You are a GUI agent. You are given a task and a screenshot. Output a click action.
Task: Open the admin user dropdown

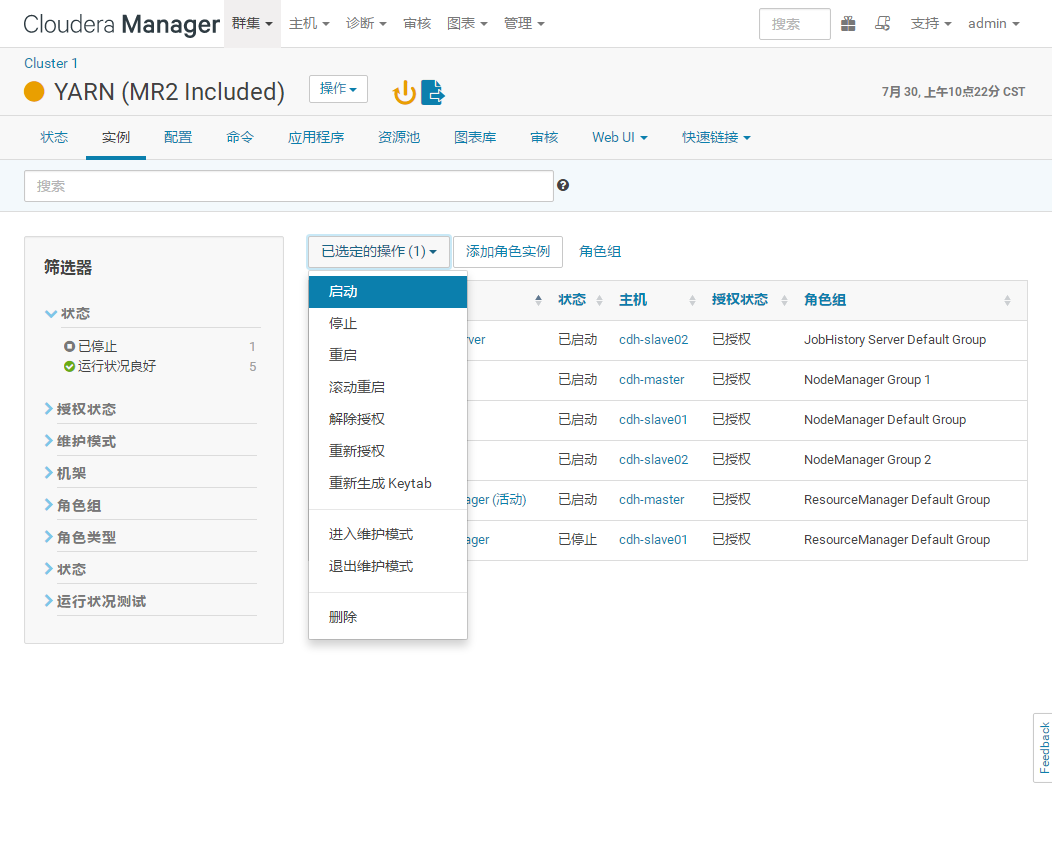point(994,23)
